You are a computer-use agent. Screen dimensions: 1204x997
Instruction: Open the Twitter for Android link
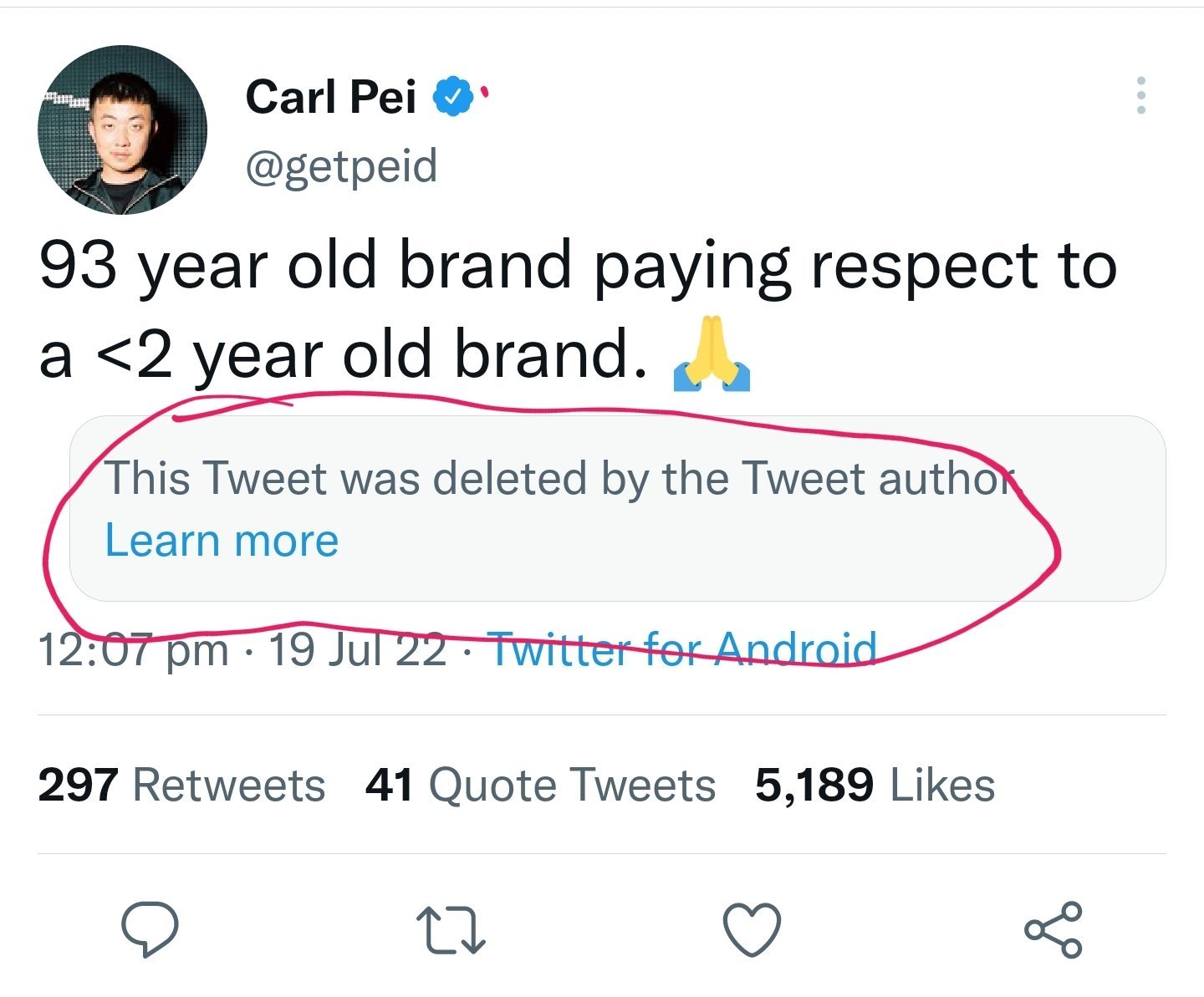(682, 649)
